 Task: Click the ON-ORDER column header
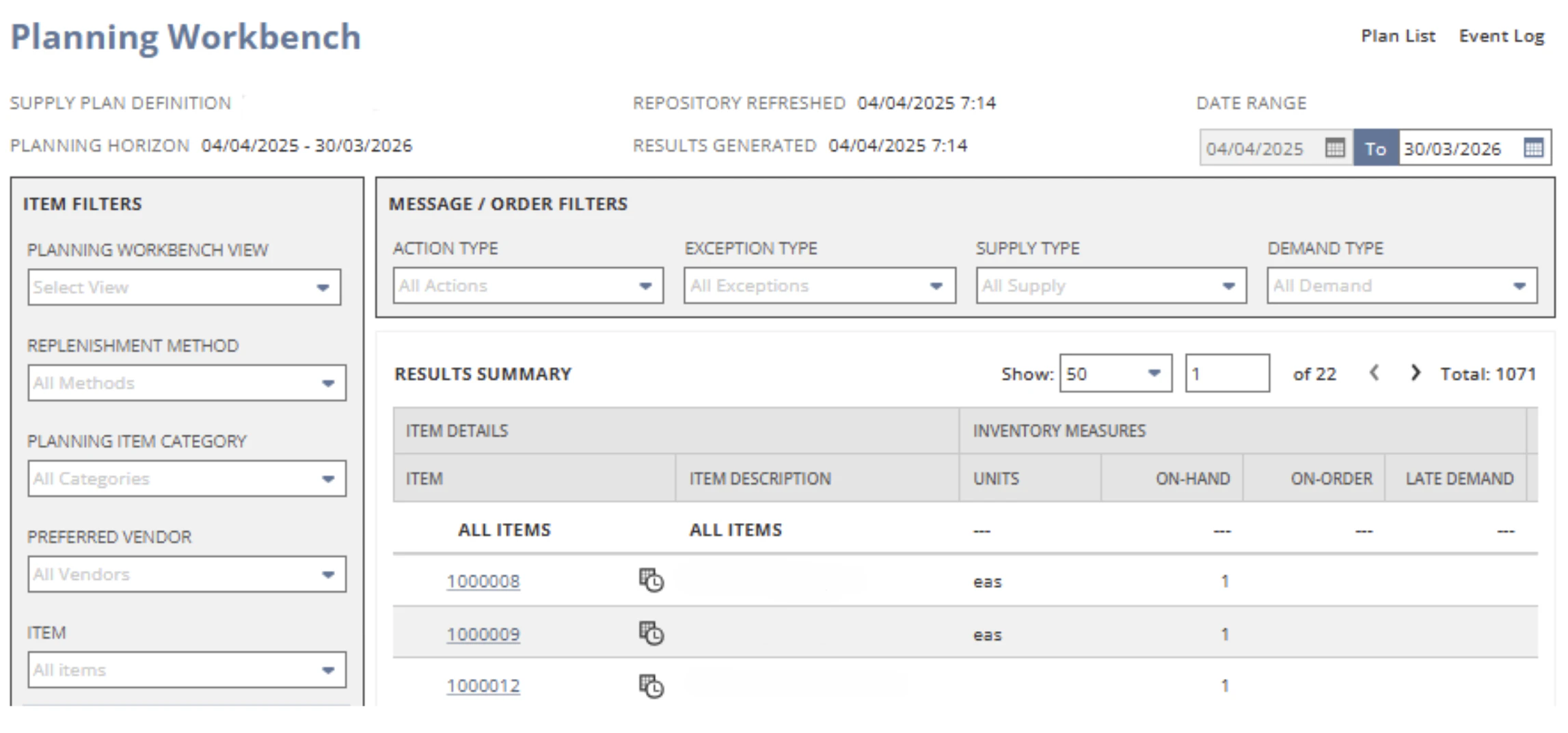tap(1314, 479)
